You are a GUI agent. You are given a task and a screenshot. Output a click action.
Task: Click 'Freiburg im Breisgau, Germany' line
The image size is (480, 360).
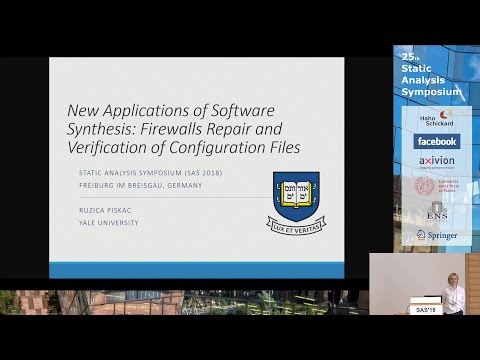pyautogui.click(x=141, y=185)
